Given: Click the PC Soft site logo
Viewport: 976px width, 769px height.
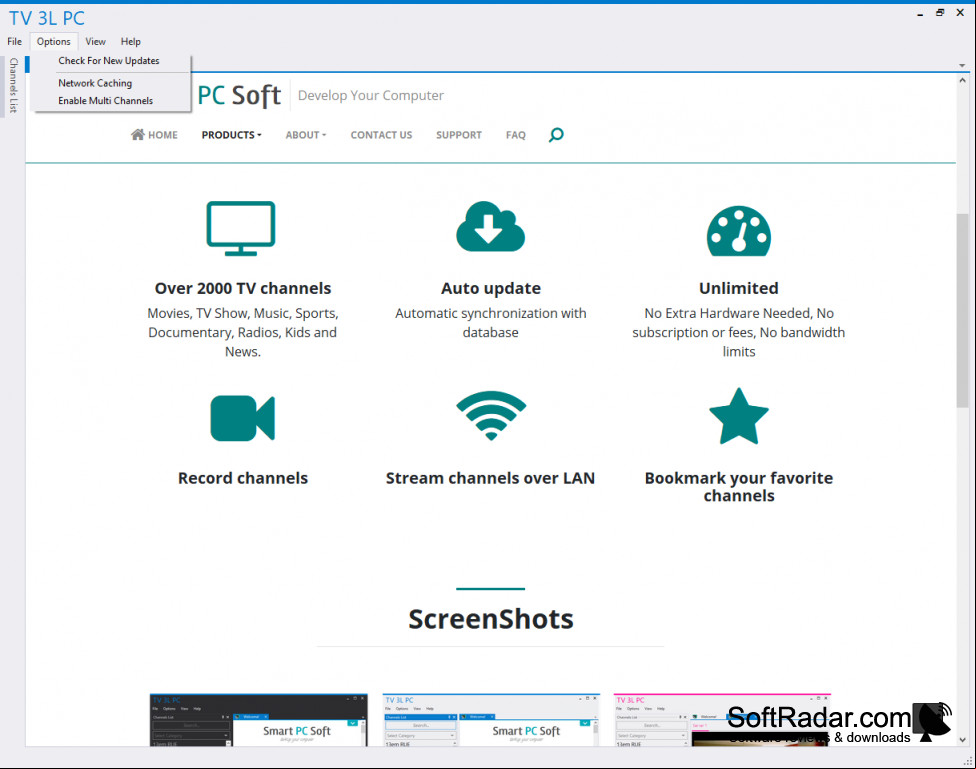Looking at the screenshot, I should pyautogui.click(x=239, y=95).
